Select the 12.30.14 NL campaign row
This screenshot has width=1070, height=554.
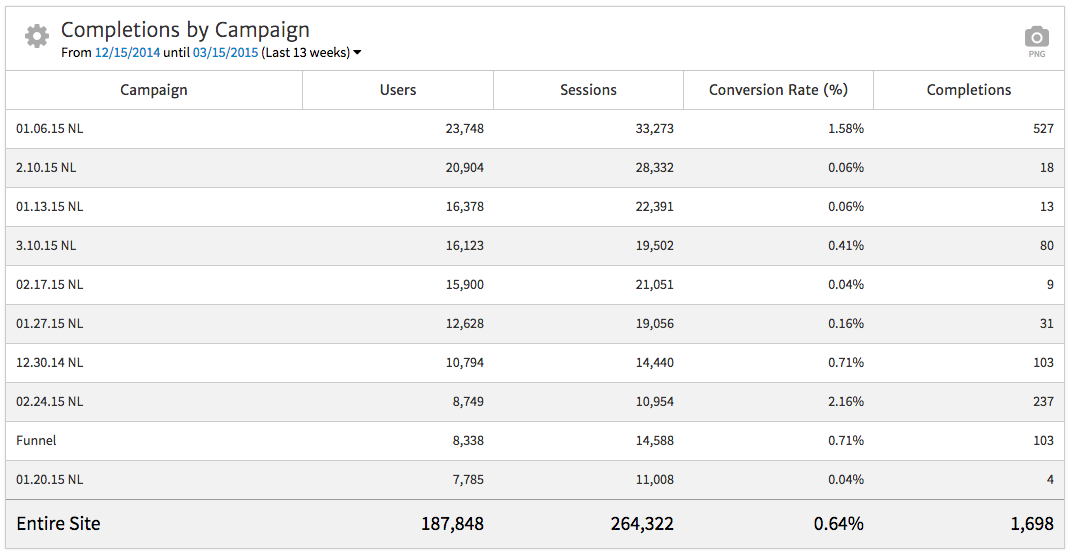50,363
